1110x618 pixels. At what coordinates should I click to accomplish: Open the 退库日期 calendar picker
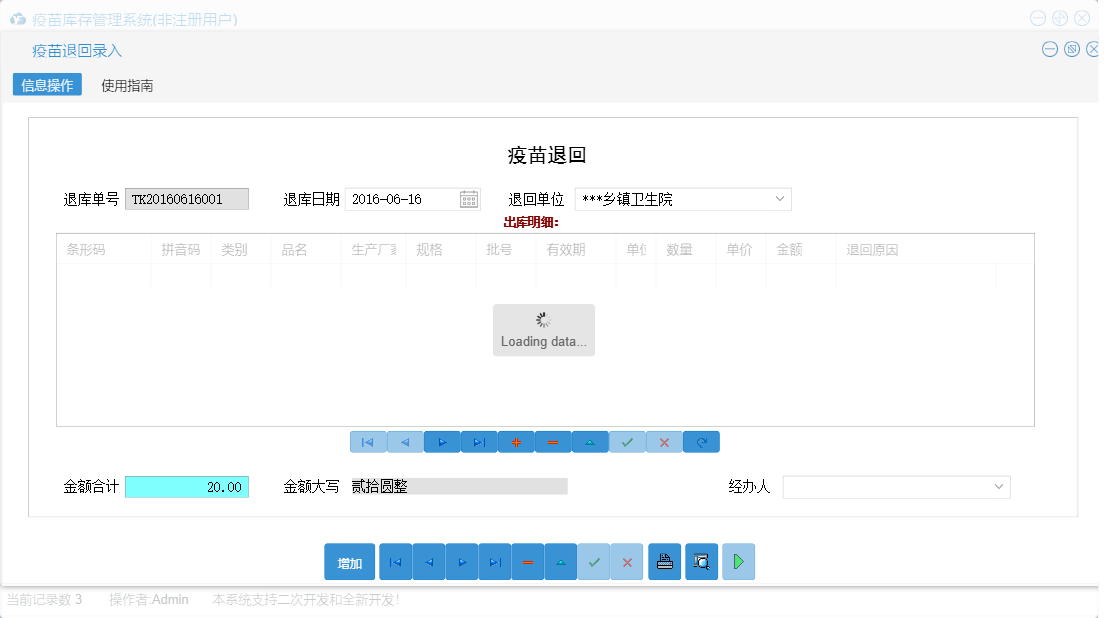(x=468, y=199)
